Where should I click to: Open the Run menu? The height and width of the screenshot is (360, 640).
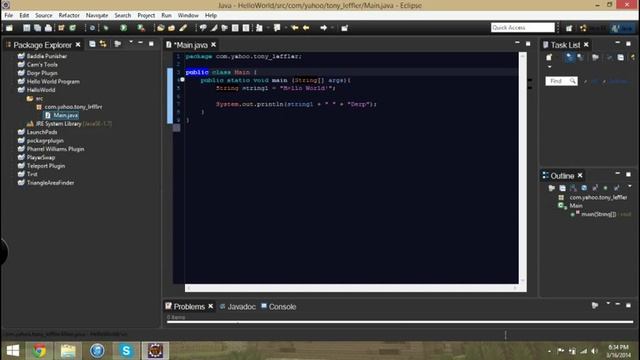pos(167,15)
